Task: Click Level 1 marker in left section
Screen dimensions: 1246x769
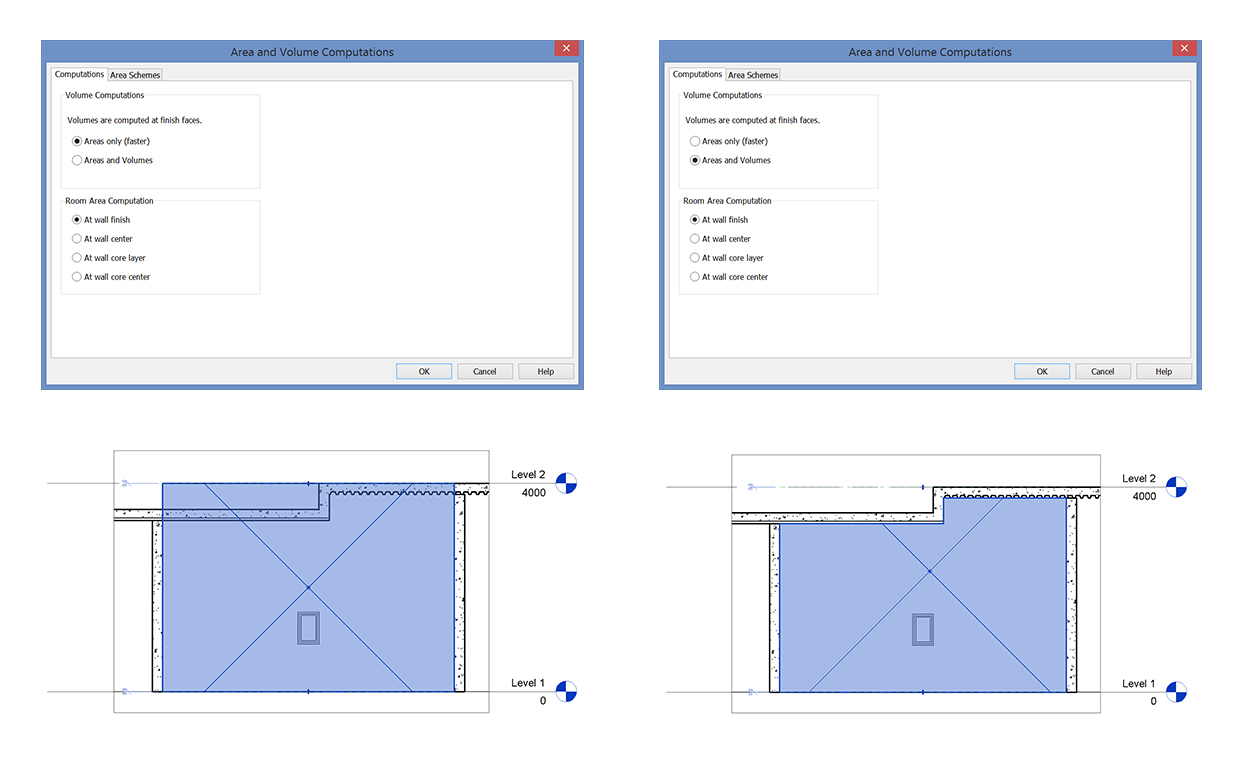Action: pyautogui.click(x=566, y=691)
